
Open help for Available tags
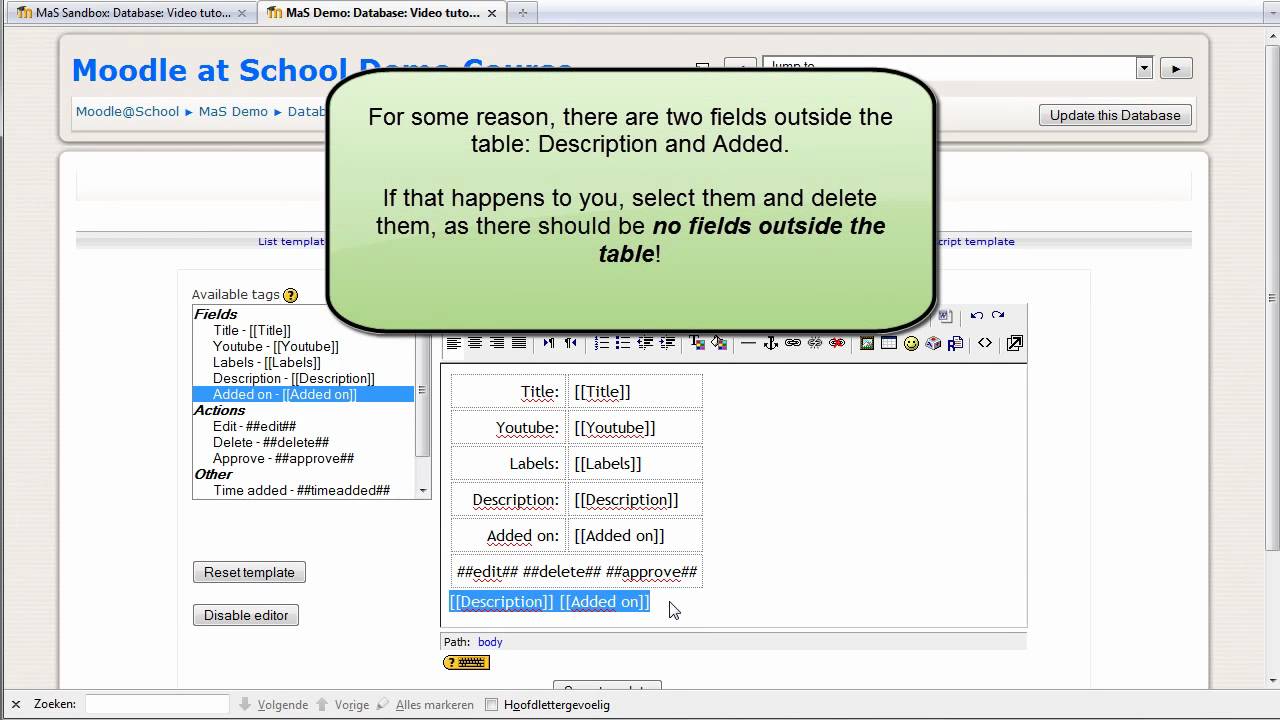coord(290,295)
